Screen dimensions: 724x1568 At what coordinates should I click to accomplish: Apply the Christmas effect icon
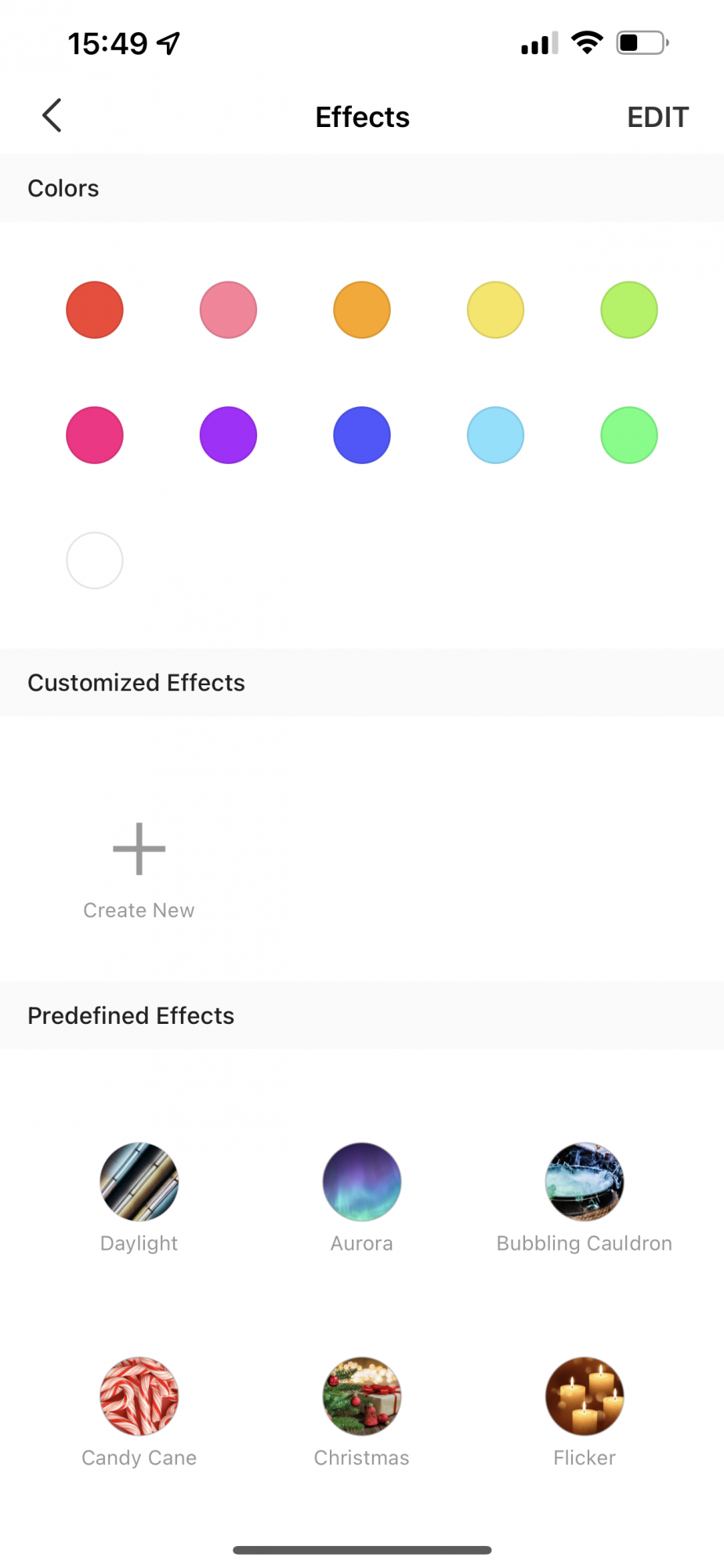[362, 1396]
